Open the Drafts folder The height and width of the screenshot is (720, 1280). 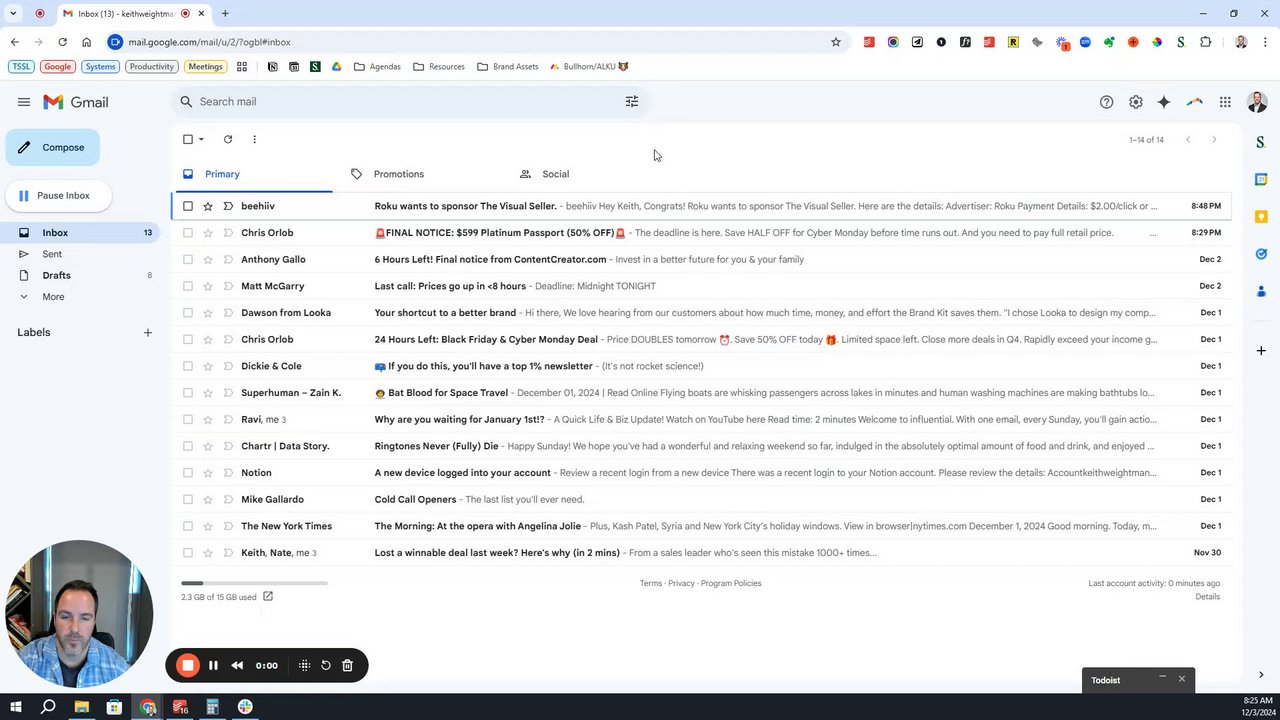click(x=56, y=275)
